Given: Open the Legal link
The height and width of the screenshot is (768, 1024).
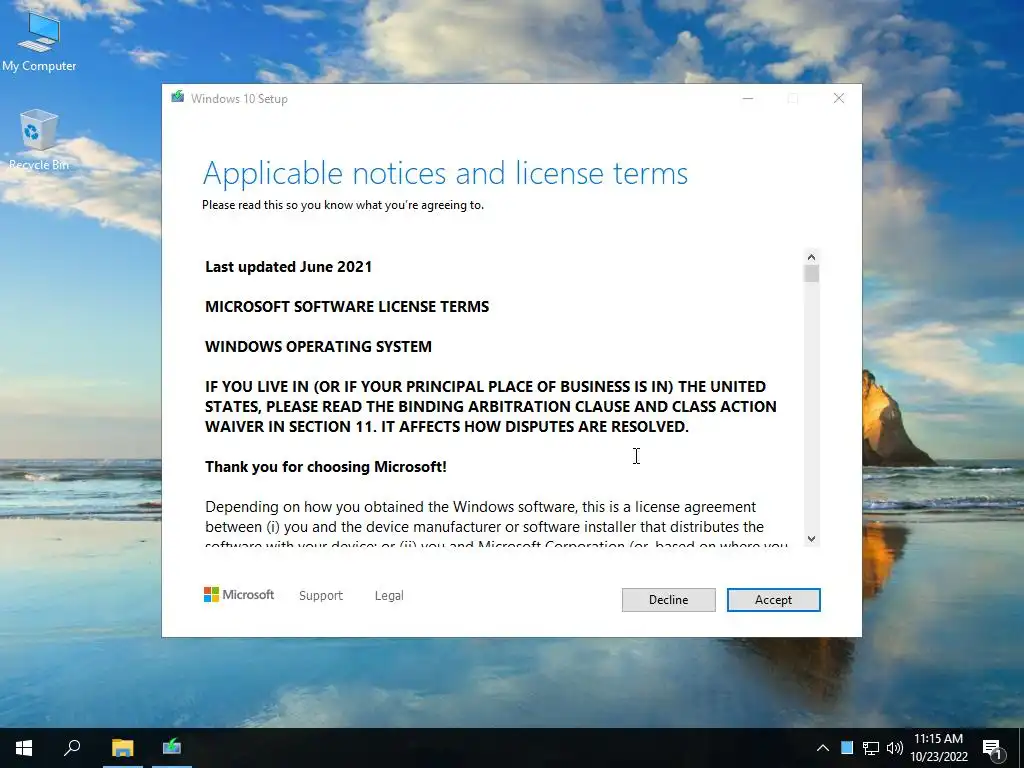Looking at the screenshot, I should (389, 596).
